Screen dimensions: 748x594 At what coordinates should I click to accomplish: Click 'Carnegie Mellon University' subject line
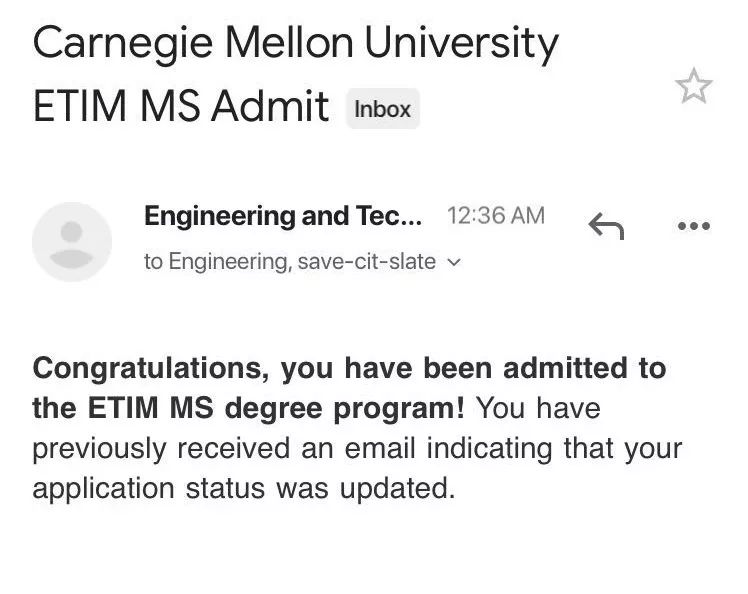point(295,44)
